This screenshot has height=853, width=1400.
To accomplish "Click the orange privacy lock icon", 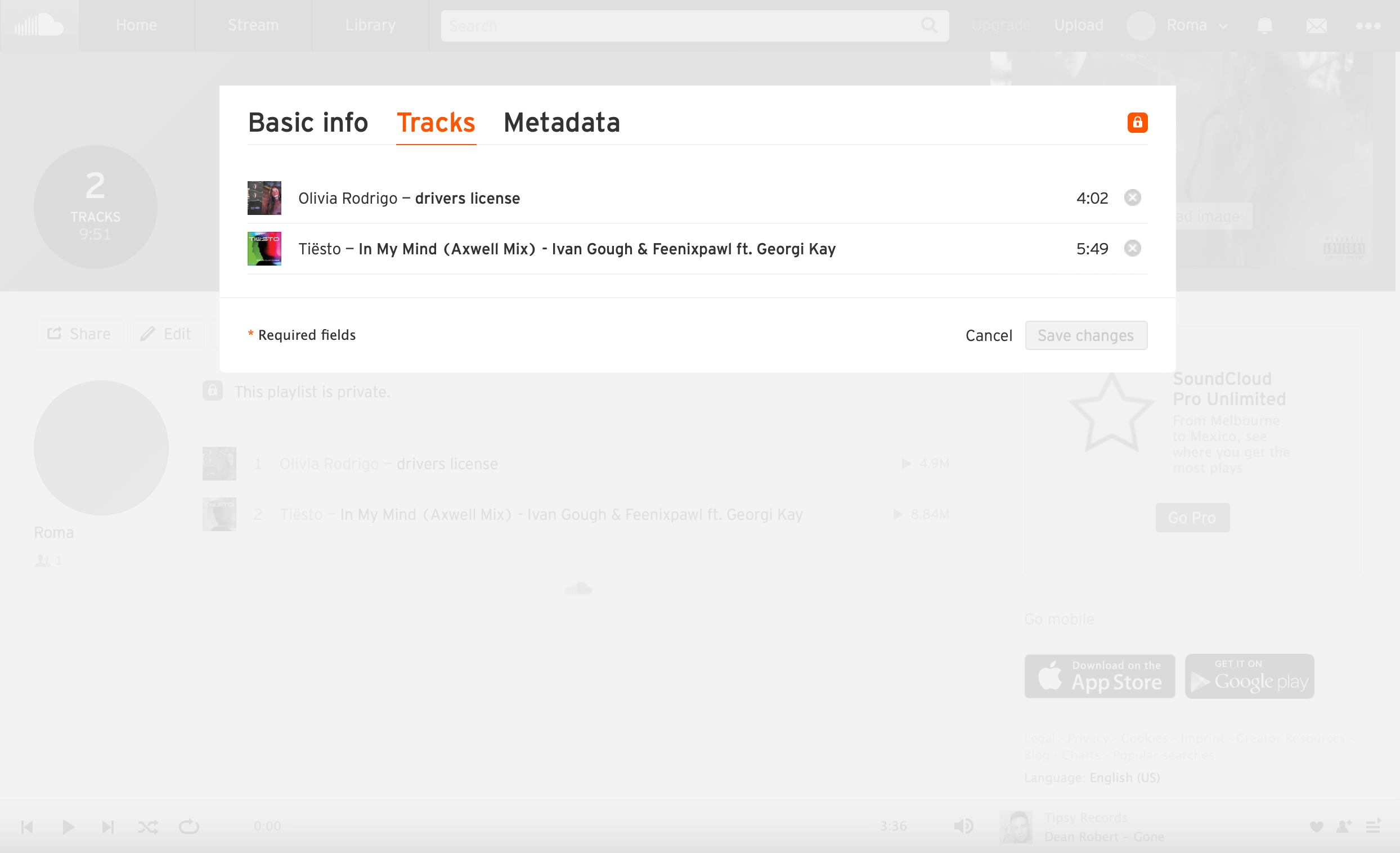I will [x=1138, y=123].
